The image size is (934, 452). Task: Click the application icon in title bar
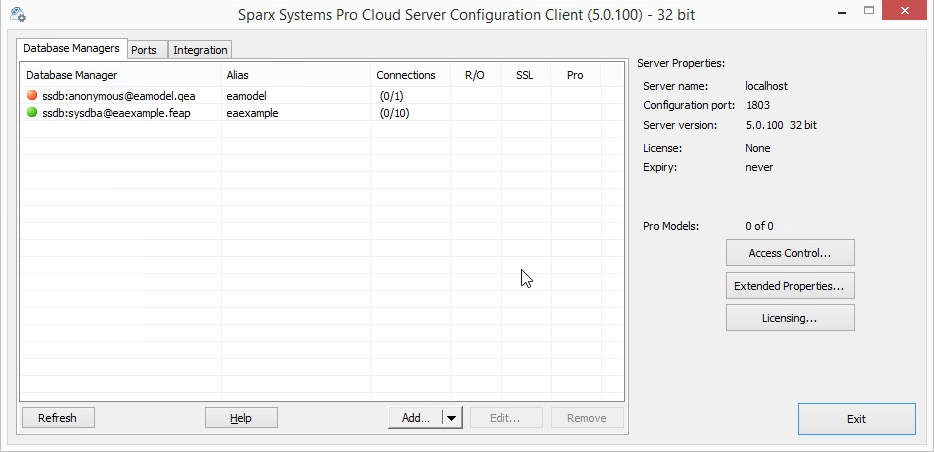click(x=17, y=16)
